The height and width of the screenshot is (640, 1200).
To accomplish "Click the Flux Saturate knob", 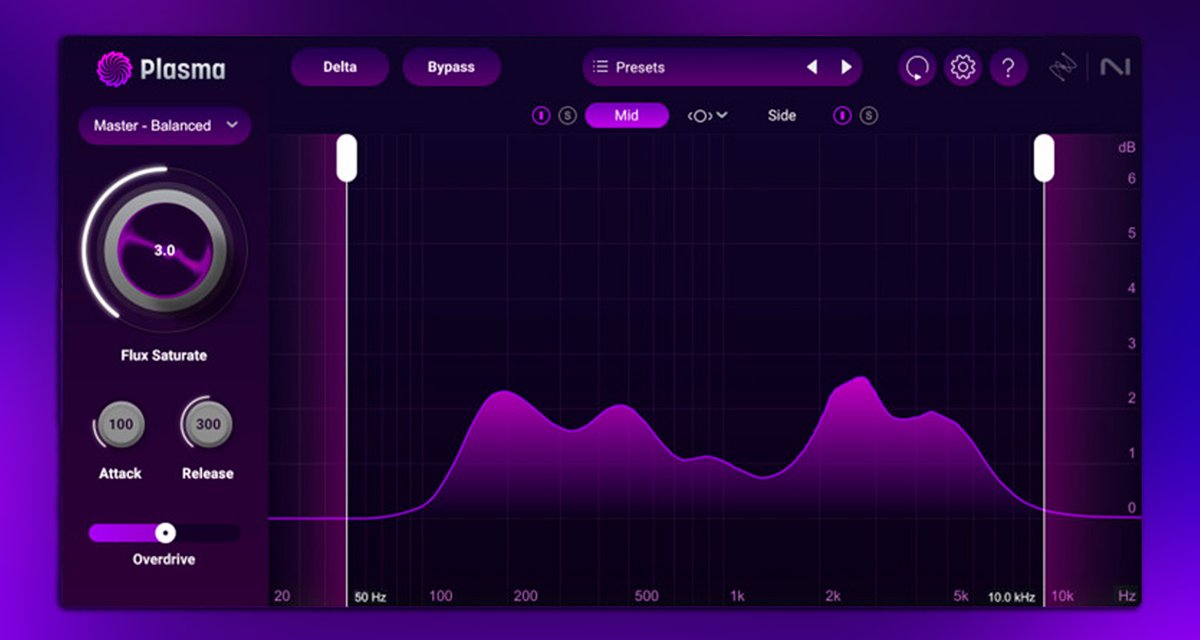I will 164,250.
